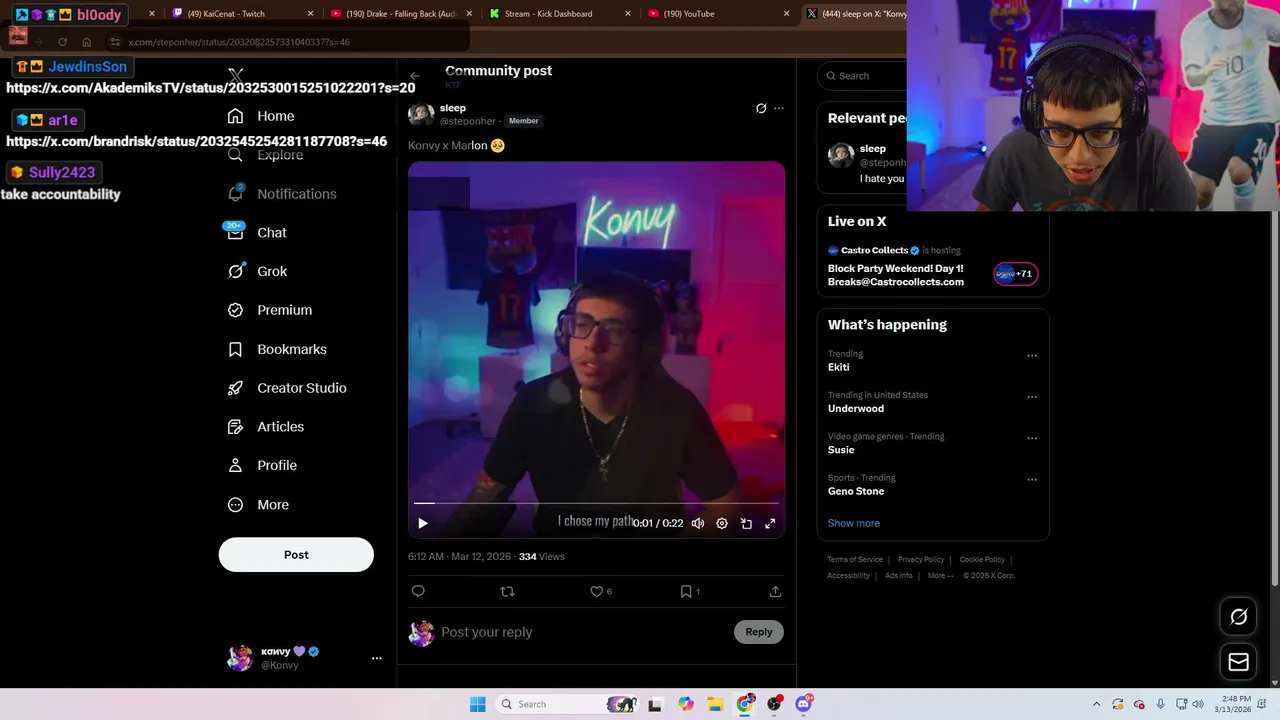Open Chrome from the taskbar
This screenshot has height=720, width=1280.
click(x=745, y=704)
